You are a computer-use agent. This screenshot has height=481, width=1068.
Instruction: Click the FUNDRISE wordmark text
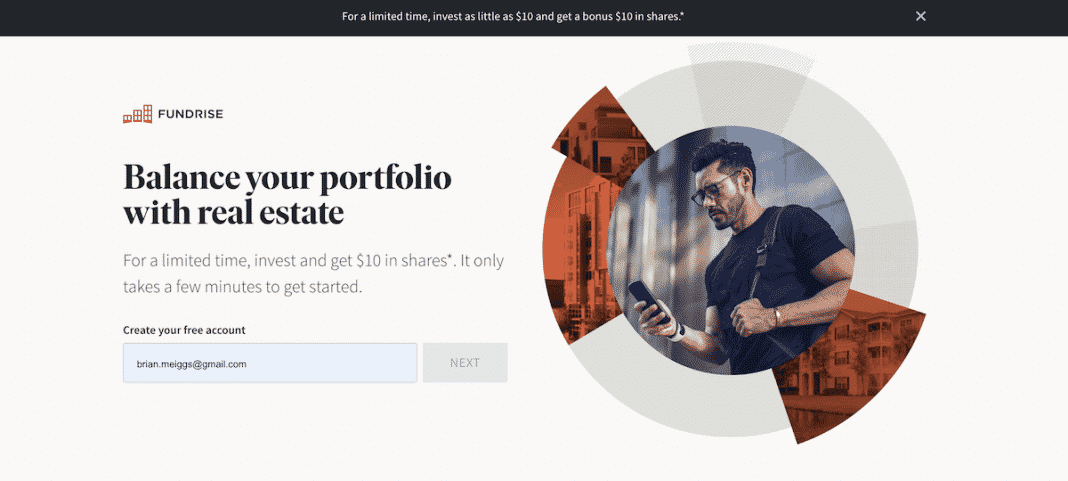click(190, 114)
